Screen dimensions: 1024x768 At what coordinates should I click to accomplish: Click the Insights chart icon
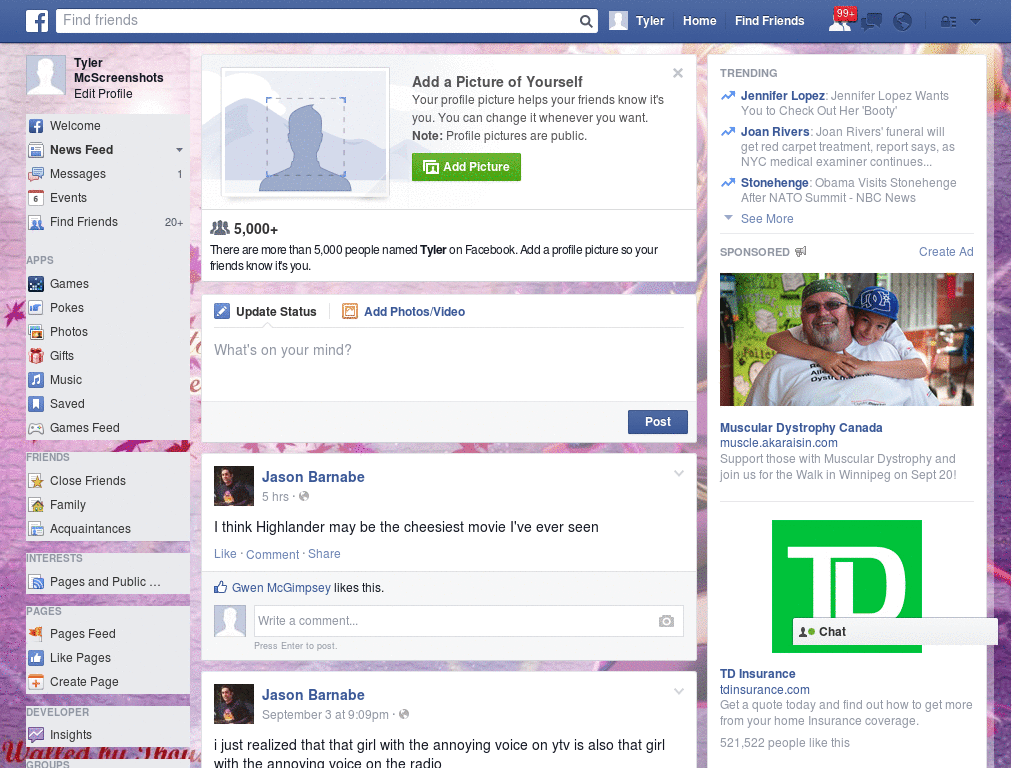36,735
